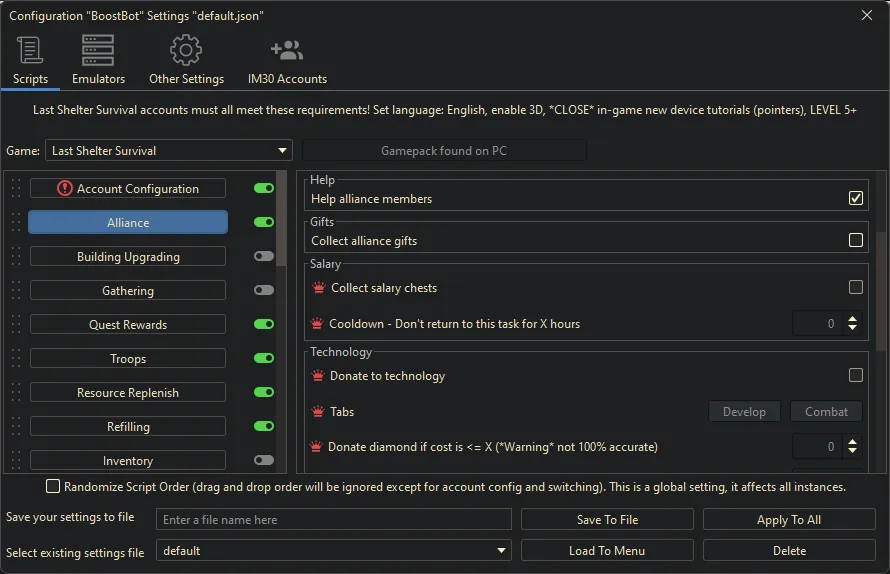The image size is (890, 574).
Task: Close the configuration window
Action: pyautogui.click(x=867, y=15)
